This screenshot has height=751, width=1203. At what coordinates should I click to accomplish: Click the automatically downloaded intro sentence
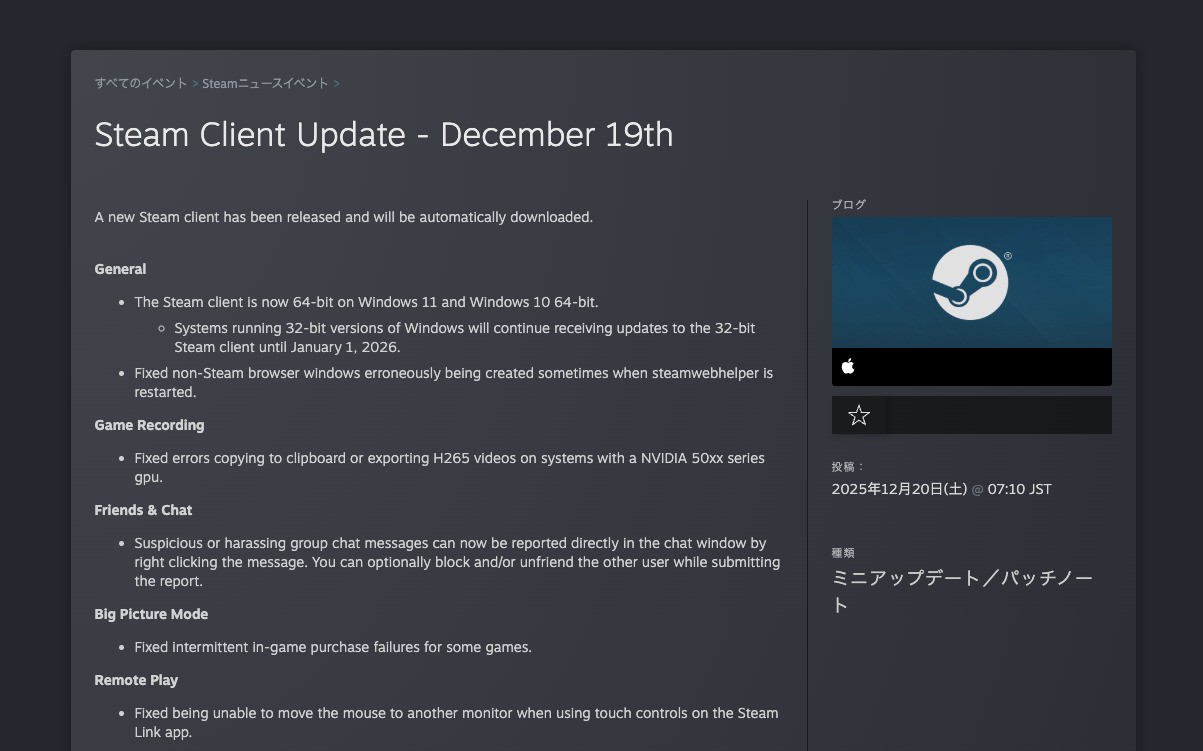pos(344,217)
